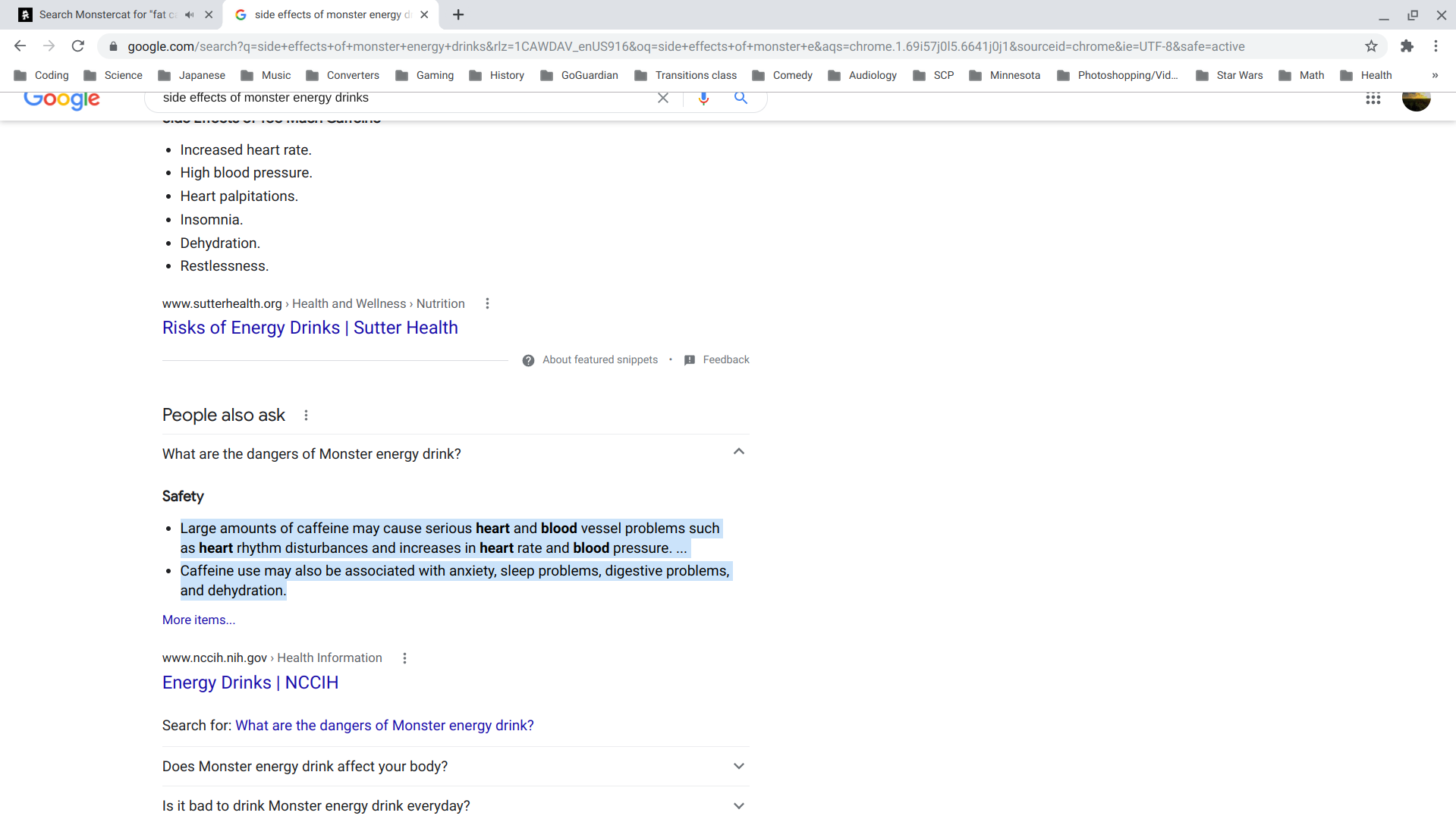The height and width of the screenshot is (819, 1456).
Task: Show more bookmarks with the chevron
Action: (1435, 75)
